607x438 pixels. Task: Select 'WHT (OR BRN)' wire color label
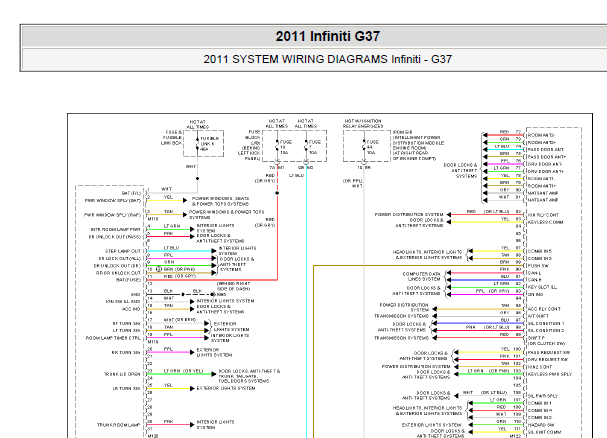coord(180,320)
